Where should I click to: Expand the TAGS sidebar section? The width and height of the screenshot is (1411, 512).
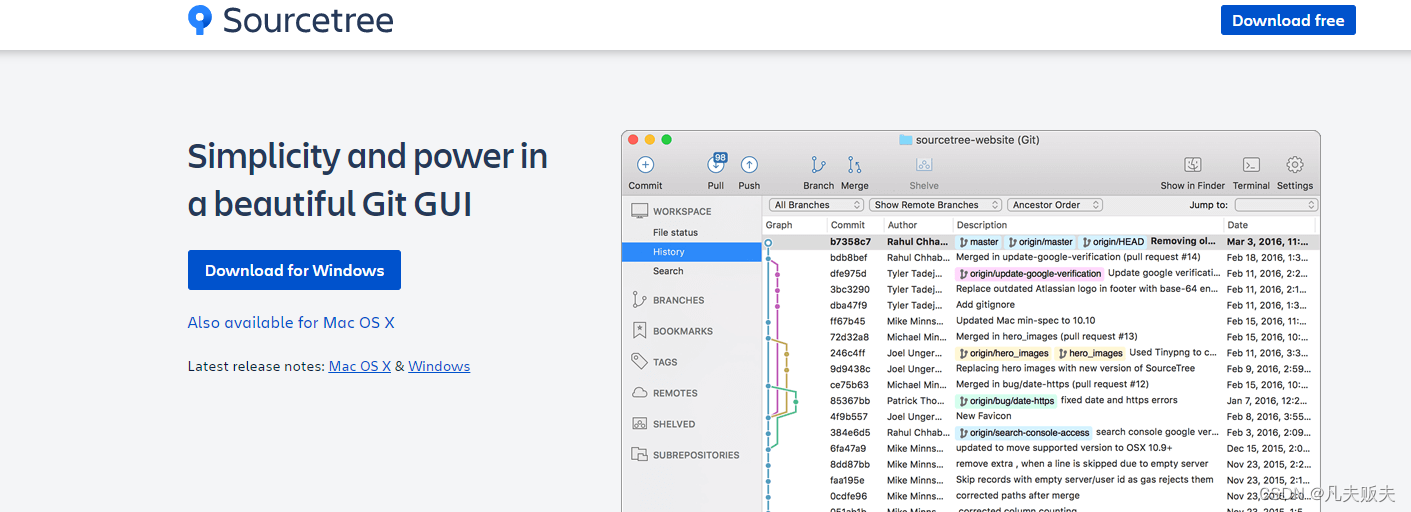(665, 362)
